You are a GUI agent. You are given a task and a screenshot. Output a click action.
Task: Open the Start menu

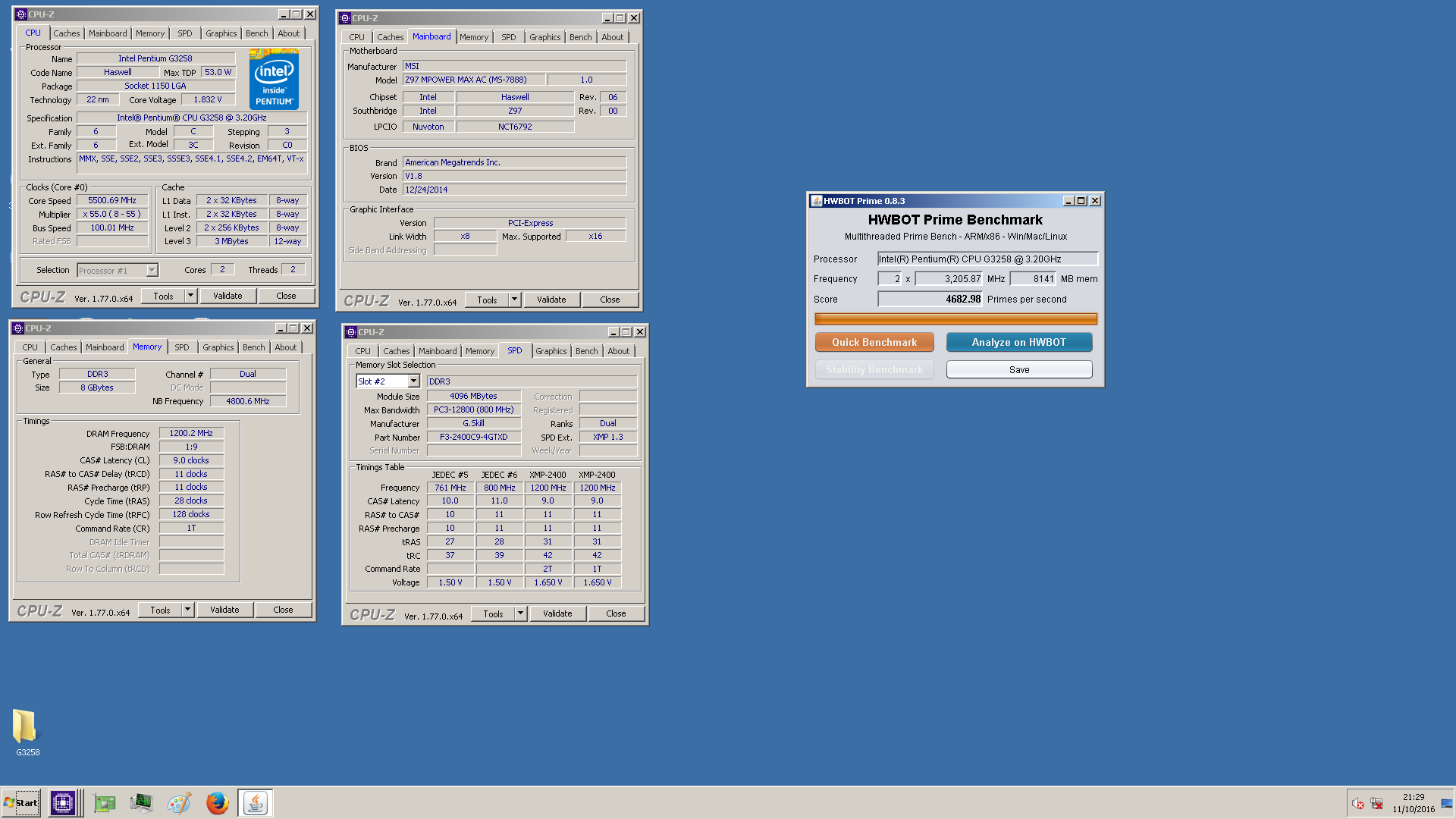pos(21,803)
